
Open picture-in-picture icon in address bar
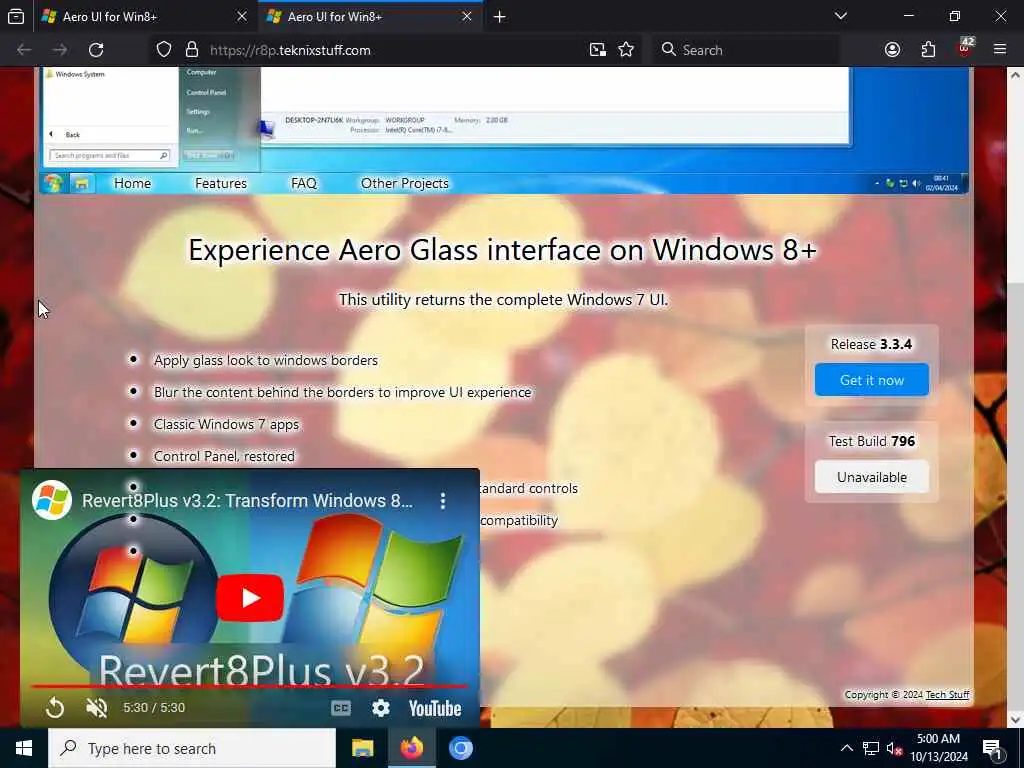[x=598, y=50]
